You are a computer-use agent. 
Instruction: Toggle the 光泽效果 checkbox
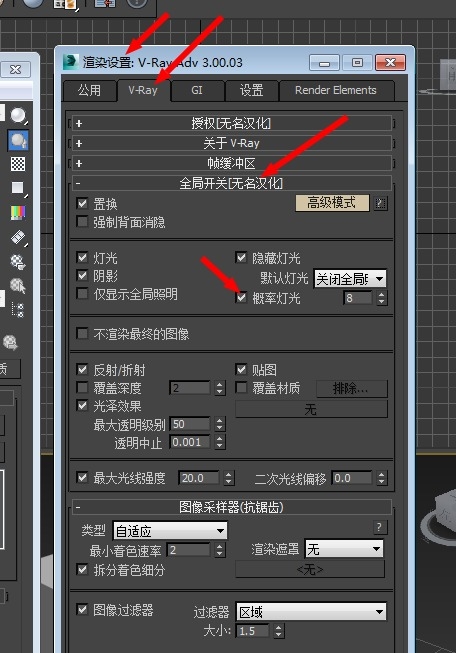(x=82, y=406)
